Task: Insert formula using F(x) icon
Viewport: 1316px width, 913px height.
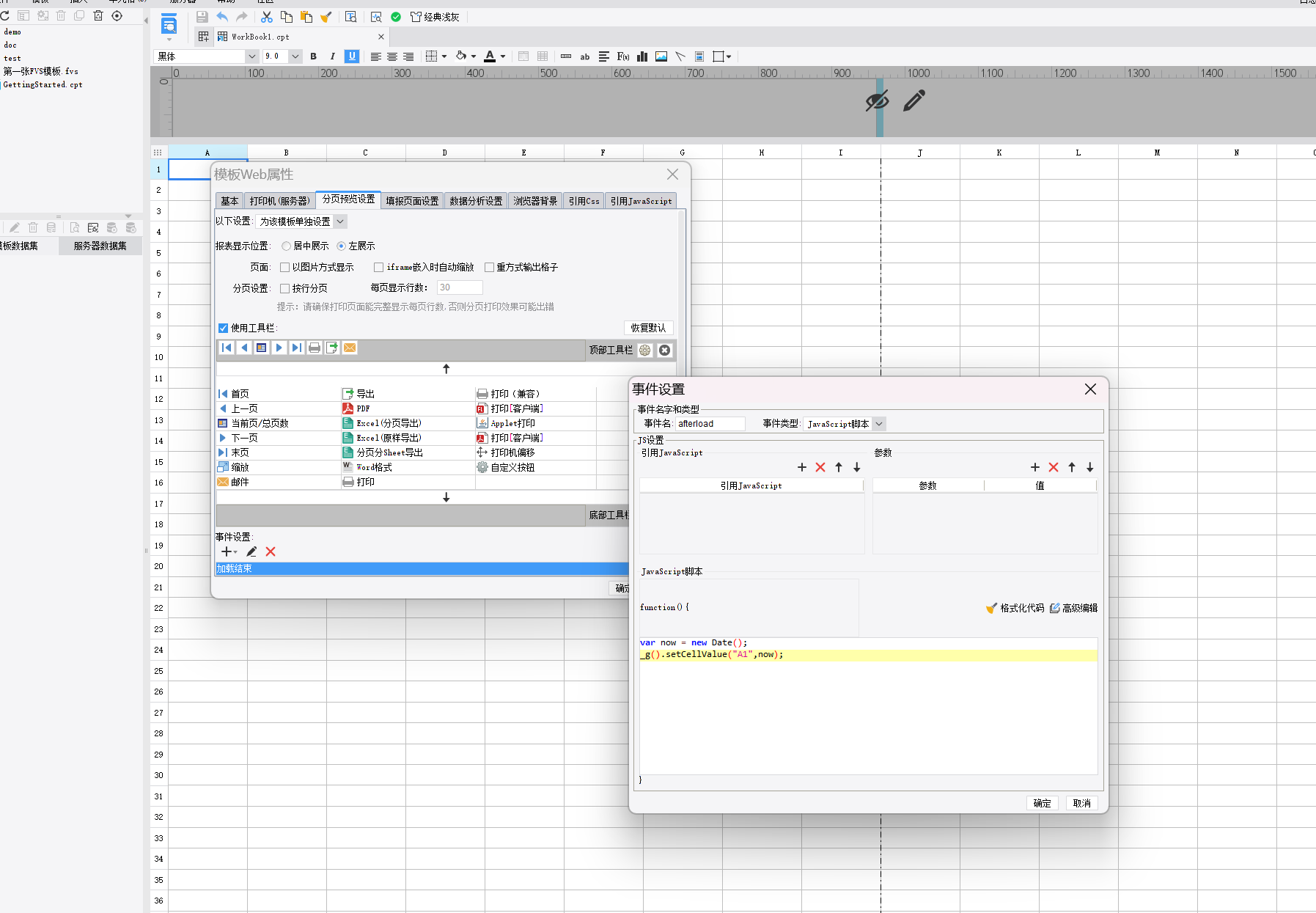Action: click(x=623, y=56)
